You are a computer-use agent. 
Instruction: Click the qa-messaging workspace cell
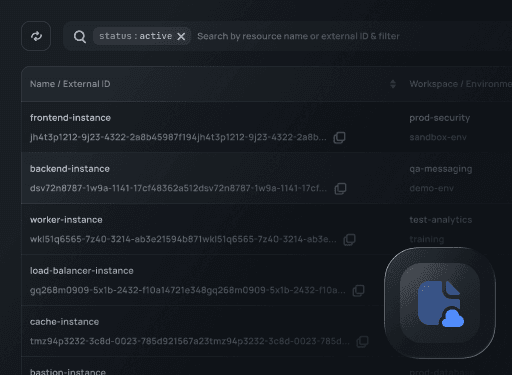[x=441, y=169]
